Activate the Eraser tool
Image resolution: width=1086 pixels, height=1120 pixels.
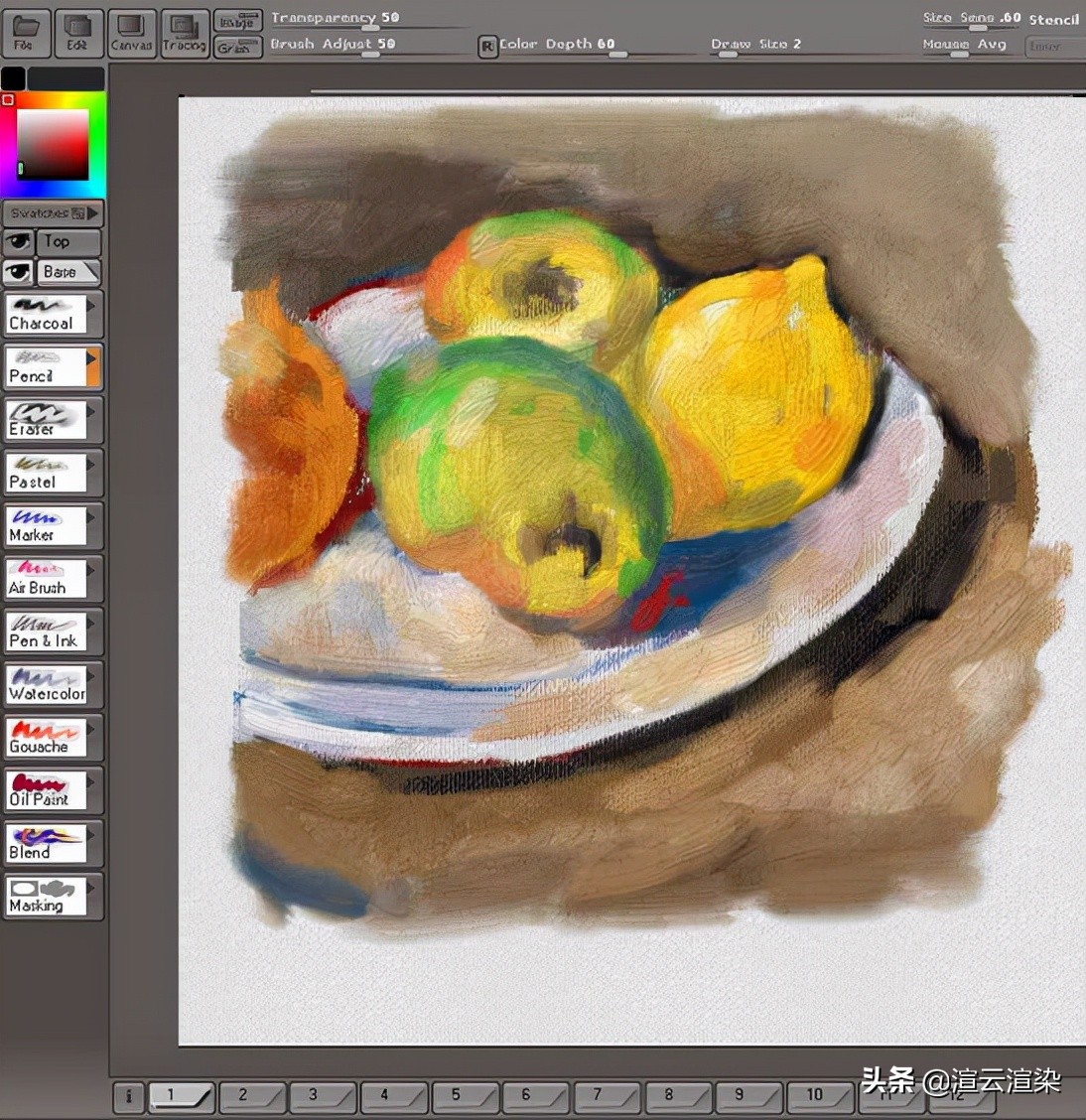[x=46, y=420]
